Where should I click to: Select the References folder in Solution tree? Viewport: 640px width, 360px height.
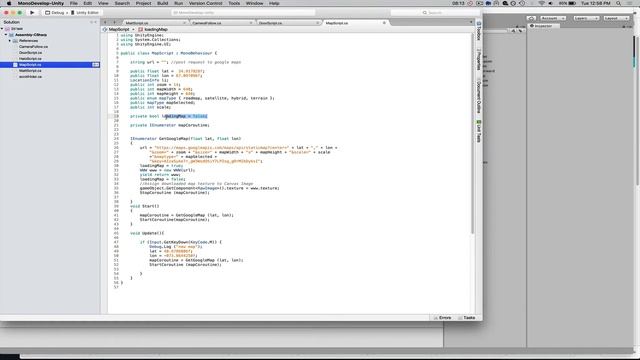28,41
